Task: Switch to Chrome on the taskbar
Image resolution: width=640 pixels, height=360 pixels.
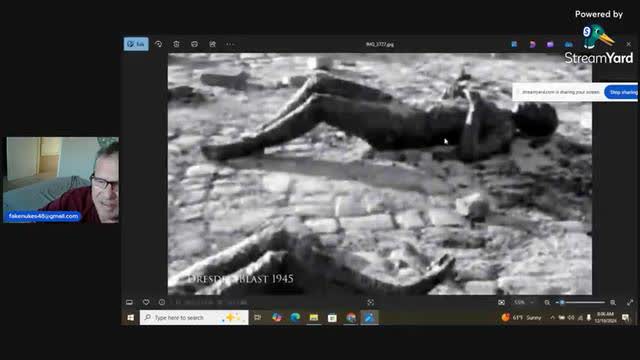Action: tap(351, 318)
